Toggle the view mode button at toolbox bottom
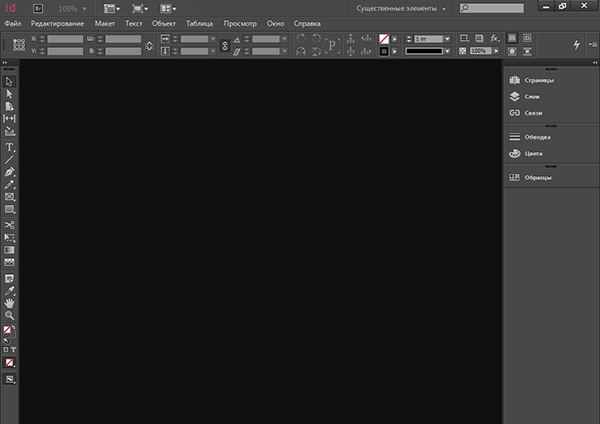The height and width of the screenshot is (424, 600). (x=9, y=379)
